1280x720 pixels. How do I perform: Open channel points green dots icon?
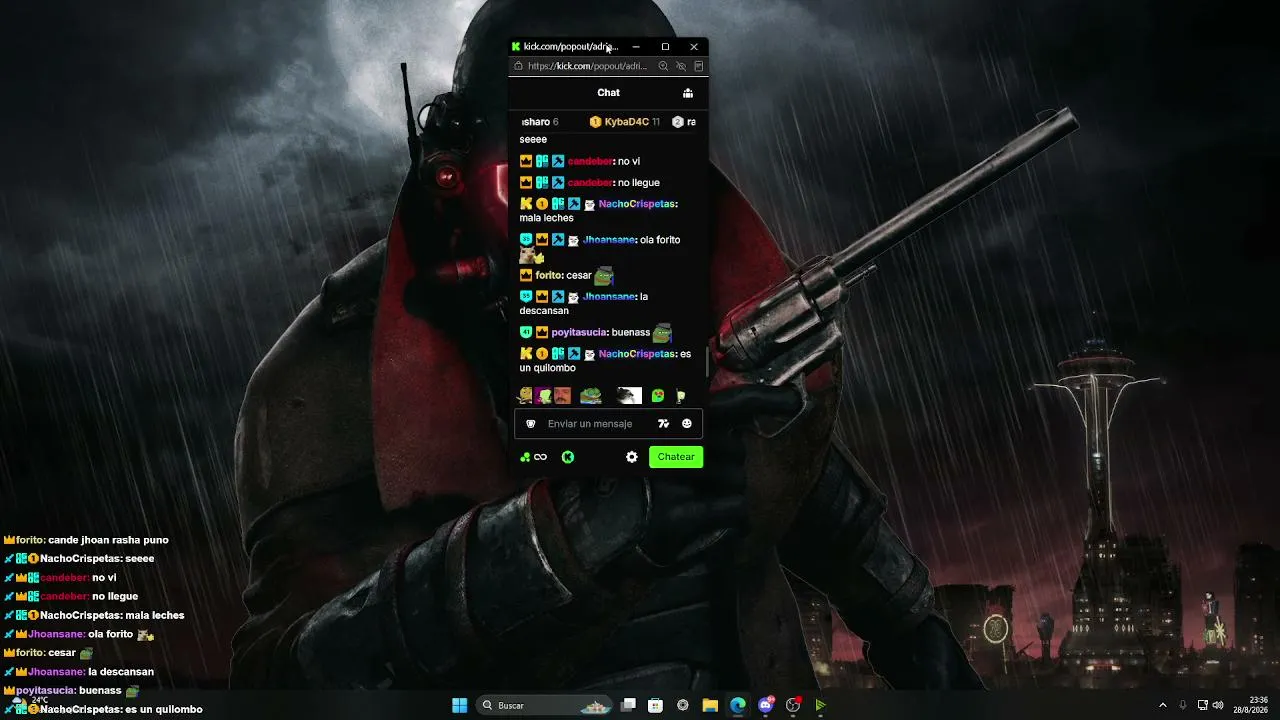525,457
